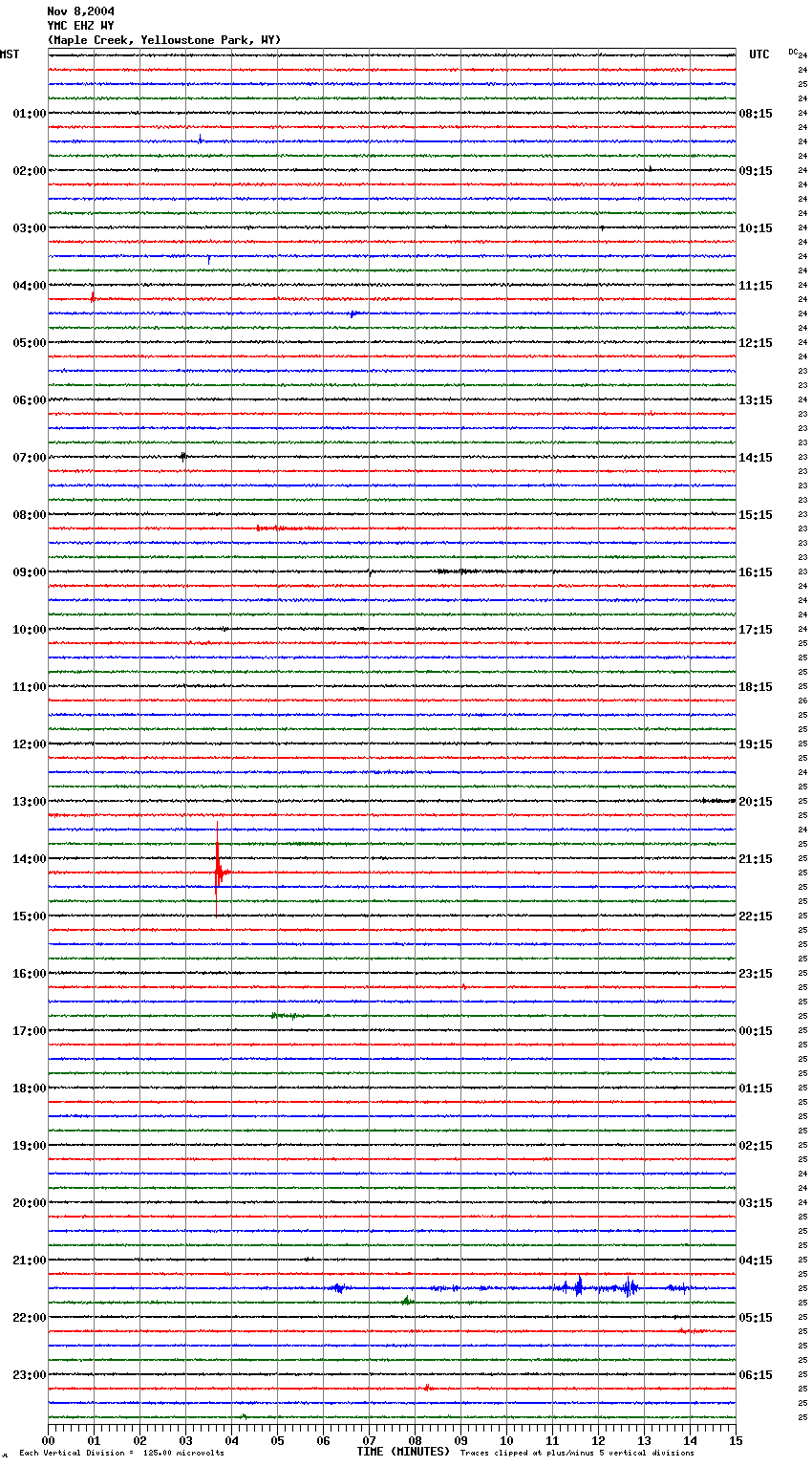Select the "18:00" MST time label
This screenshot has height=1466, width=812.
pyautogui.click(x=30, y=1089)
